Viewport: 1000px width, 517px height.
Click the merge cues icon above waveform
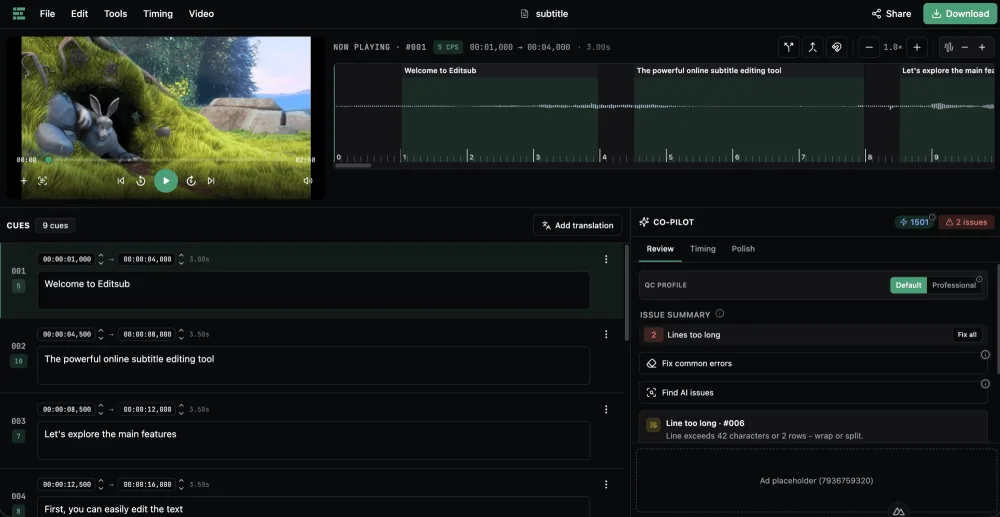pos(812,47)
